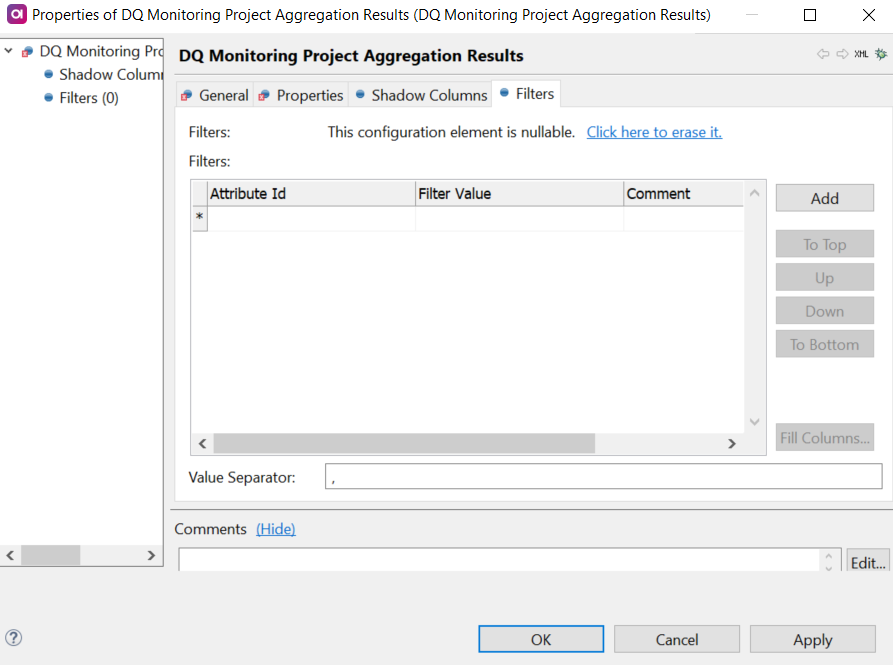Click the back navigation arrow icon
This screenshot has height=665, width=893.
pyautogui.click(x=823, y=55)
